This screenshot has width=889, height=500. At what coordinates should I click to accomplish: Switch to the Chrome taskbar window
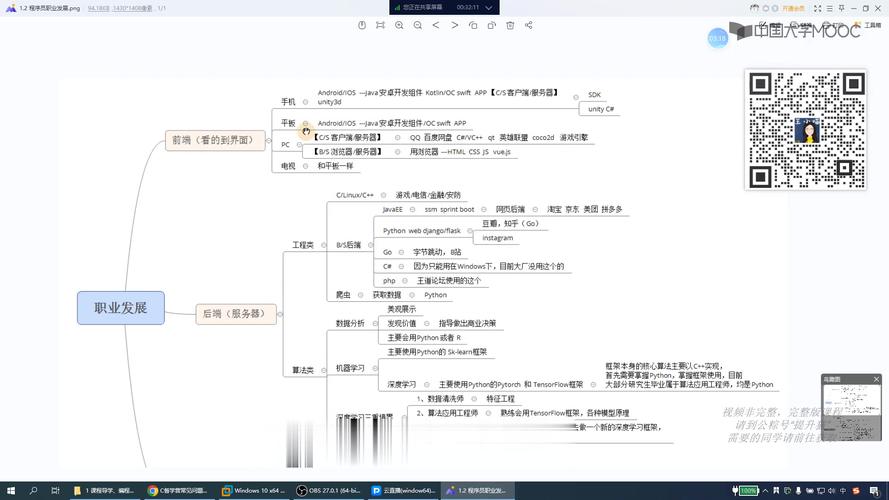pos(178,490)
